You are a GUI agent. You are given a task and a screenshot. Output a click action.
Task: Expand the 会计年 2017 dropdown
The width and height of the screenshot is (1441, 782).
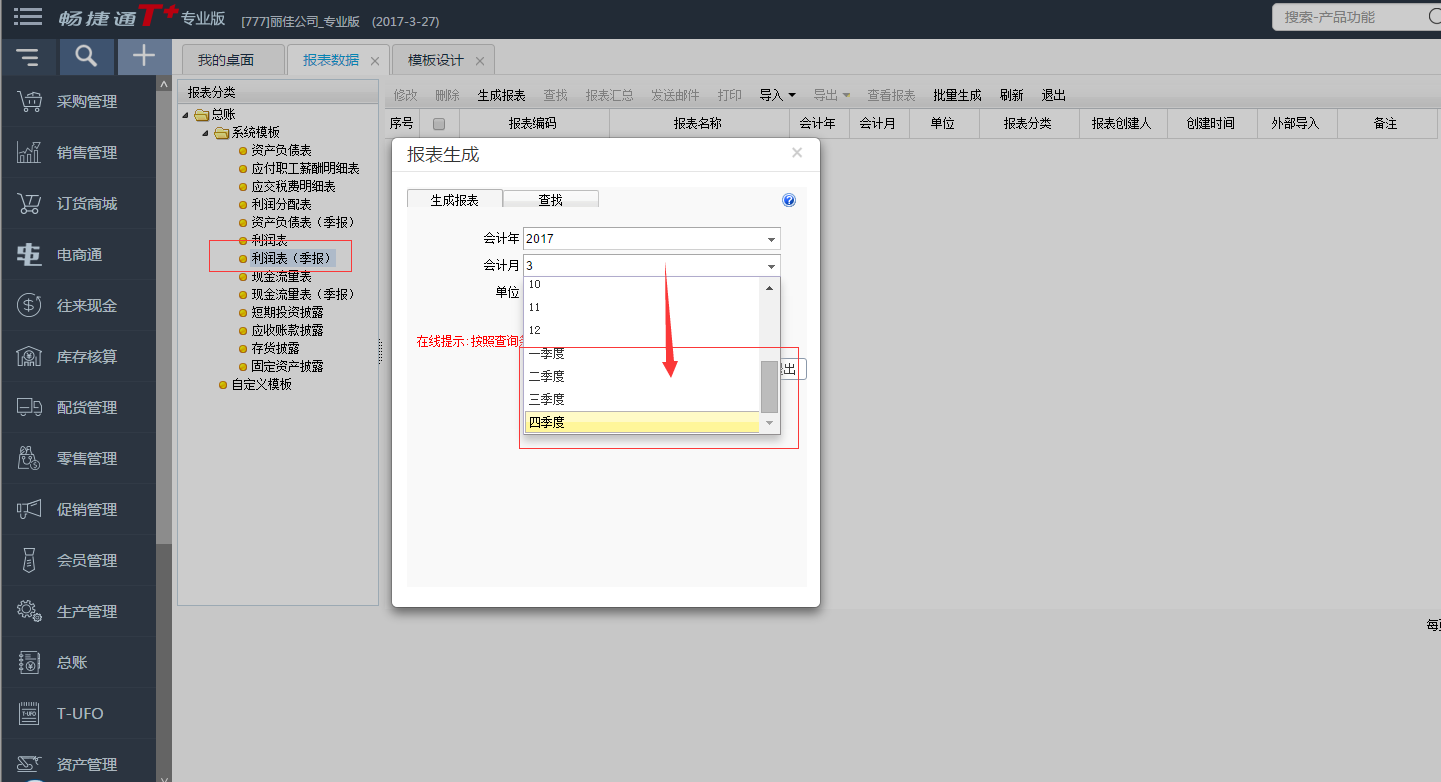point(771,239)
